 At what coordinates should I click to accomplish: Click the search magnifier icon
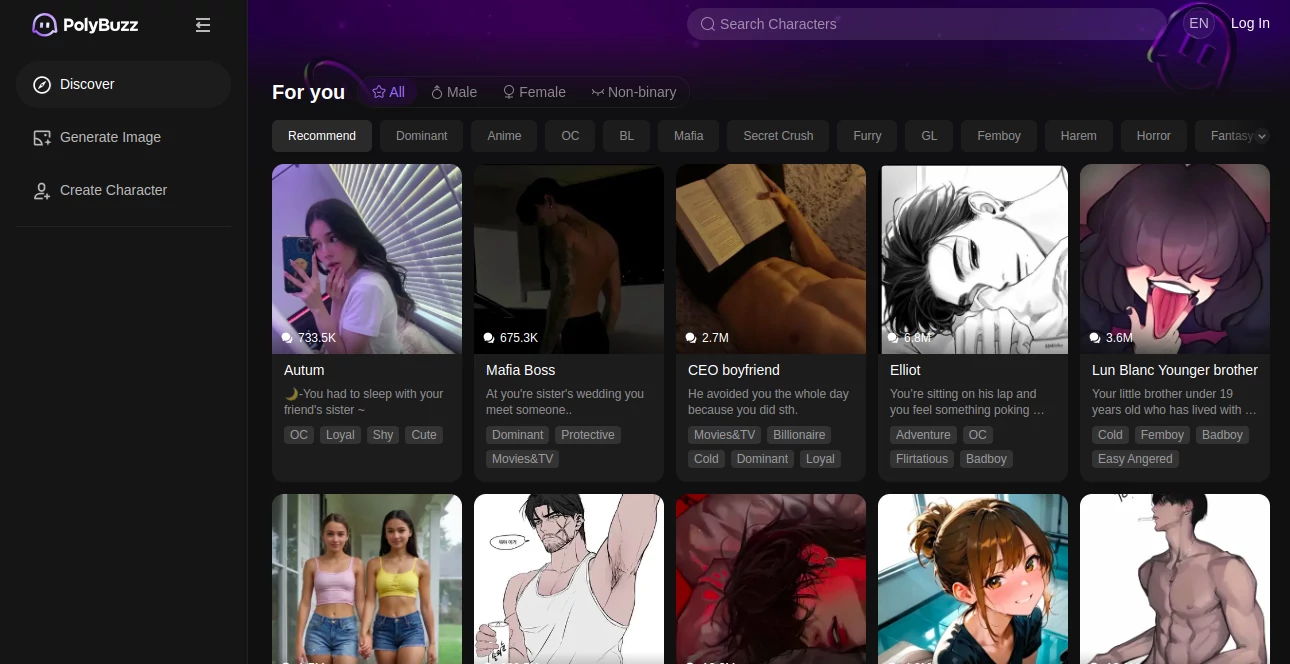pos(707,24)
